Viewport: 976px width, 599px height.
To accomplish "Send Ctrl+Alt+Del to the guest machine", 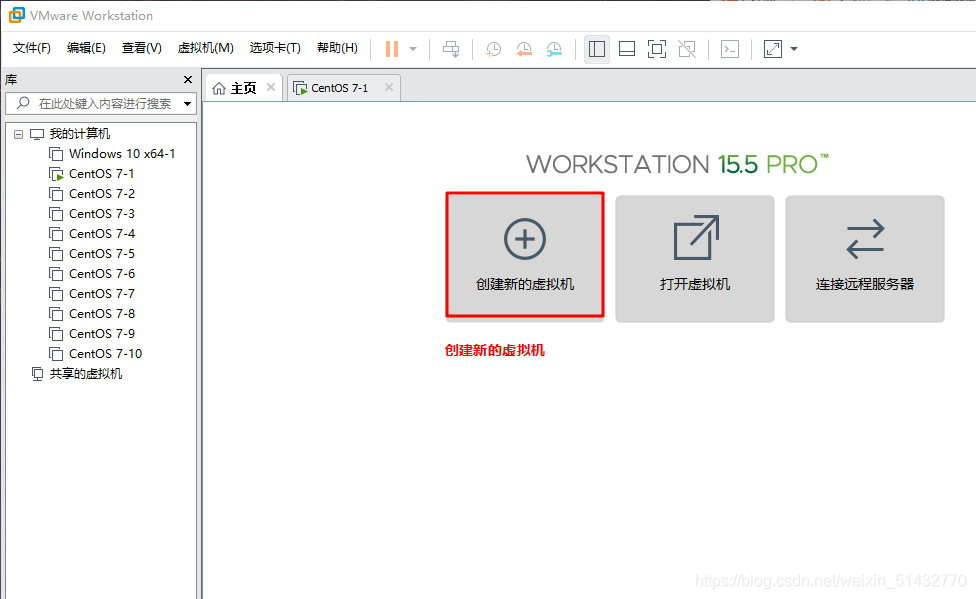I will 451,48.
